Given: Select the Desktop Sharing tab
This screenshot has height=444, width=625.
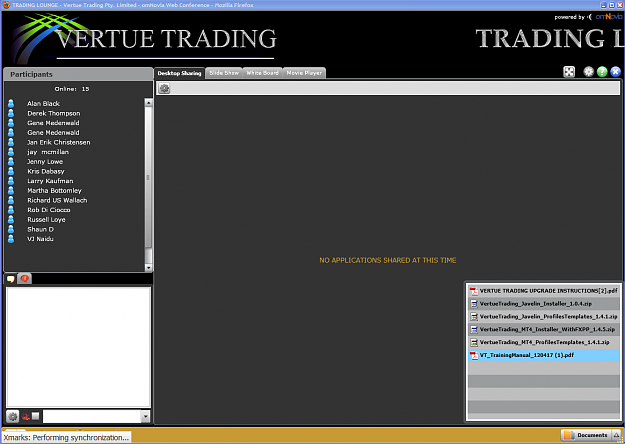Looking at the screenshot, I should pos(179,73).
